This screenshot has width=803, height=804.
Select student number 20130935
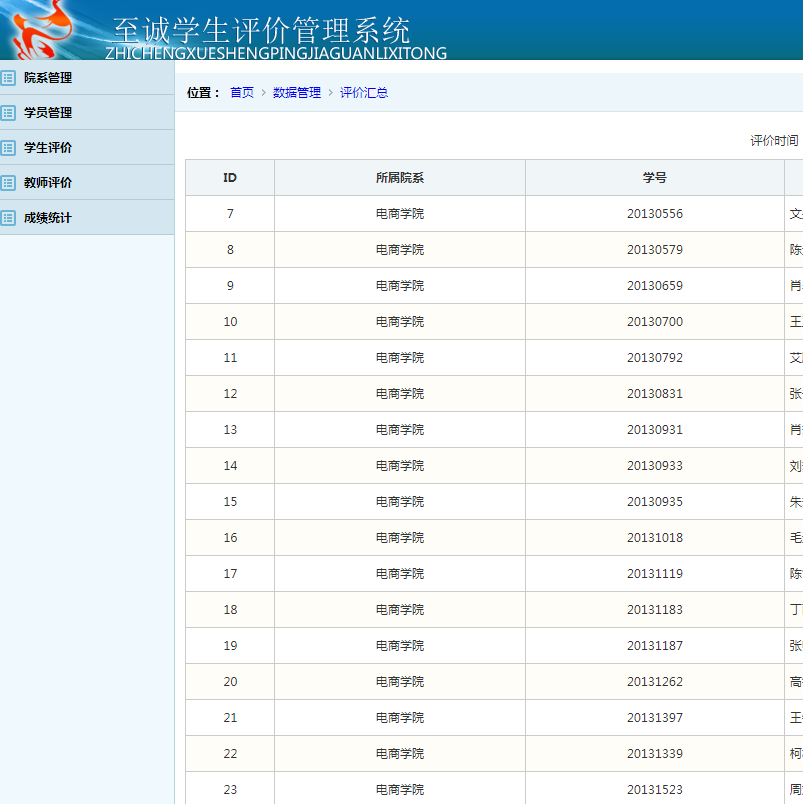(655, 502)
